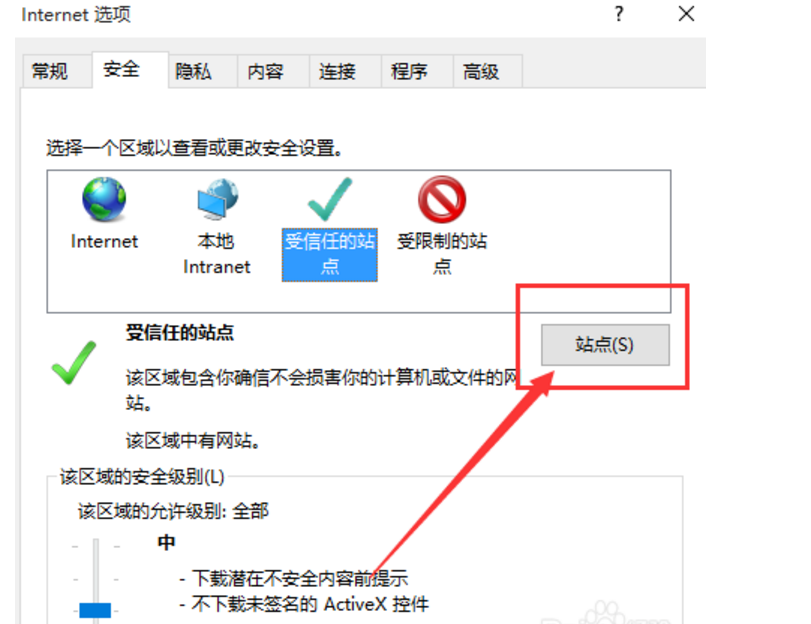Open the 内容 tab
This screenshot has width=811, height=624.
pos(265,71)
